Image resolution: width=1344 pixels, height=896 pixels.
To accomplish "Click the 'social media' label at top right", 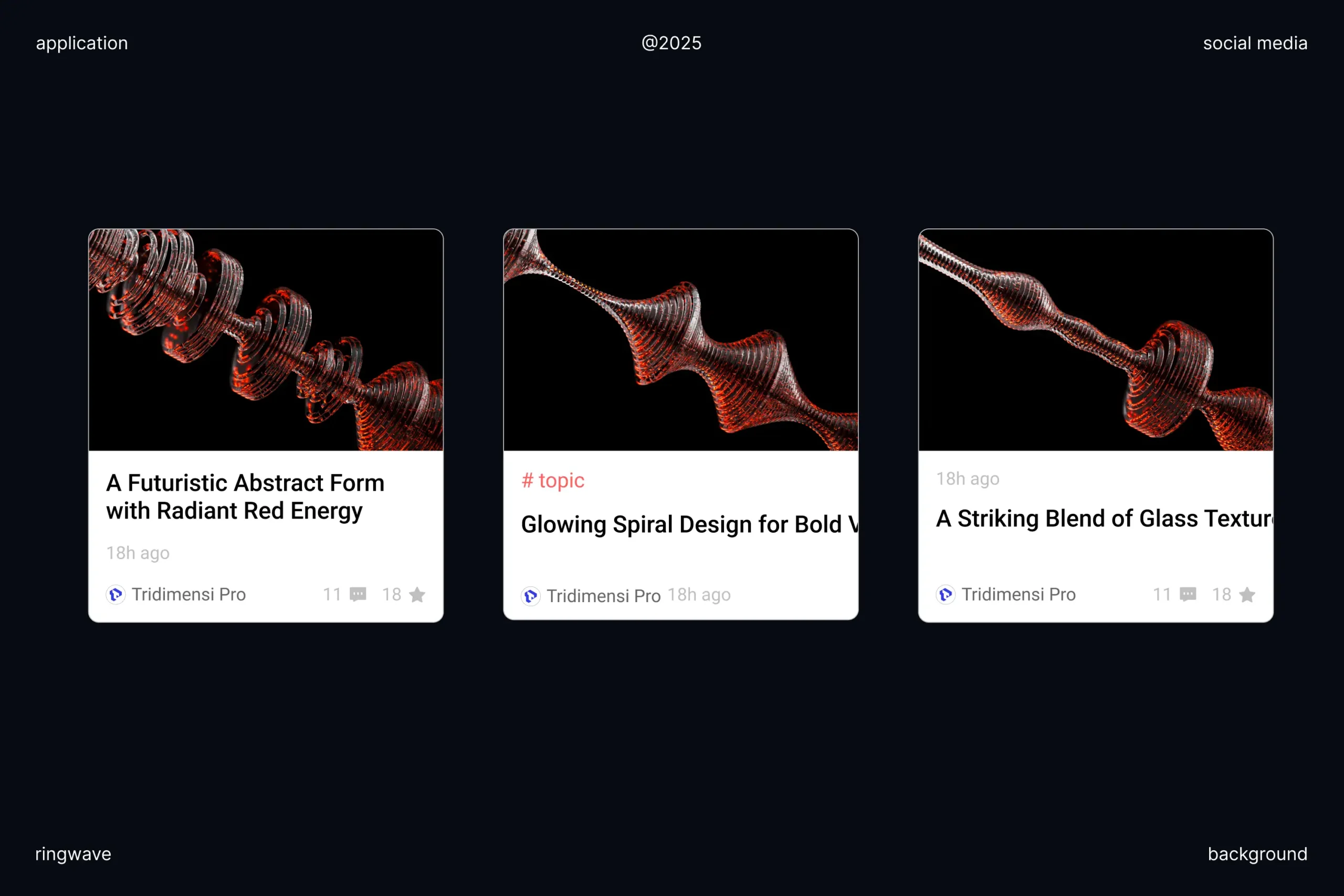I will coord(1255,43).
